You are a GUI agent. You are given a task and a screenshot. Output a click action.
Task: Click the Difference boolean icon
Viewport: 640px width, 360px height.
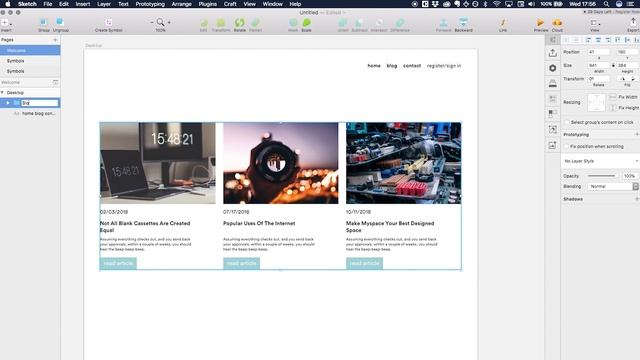(x=400, y=24)
